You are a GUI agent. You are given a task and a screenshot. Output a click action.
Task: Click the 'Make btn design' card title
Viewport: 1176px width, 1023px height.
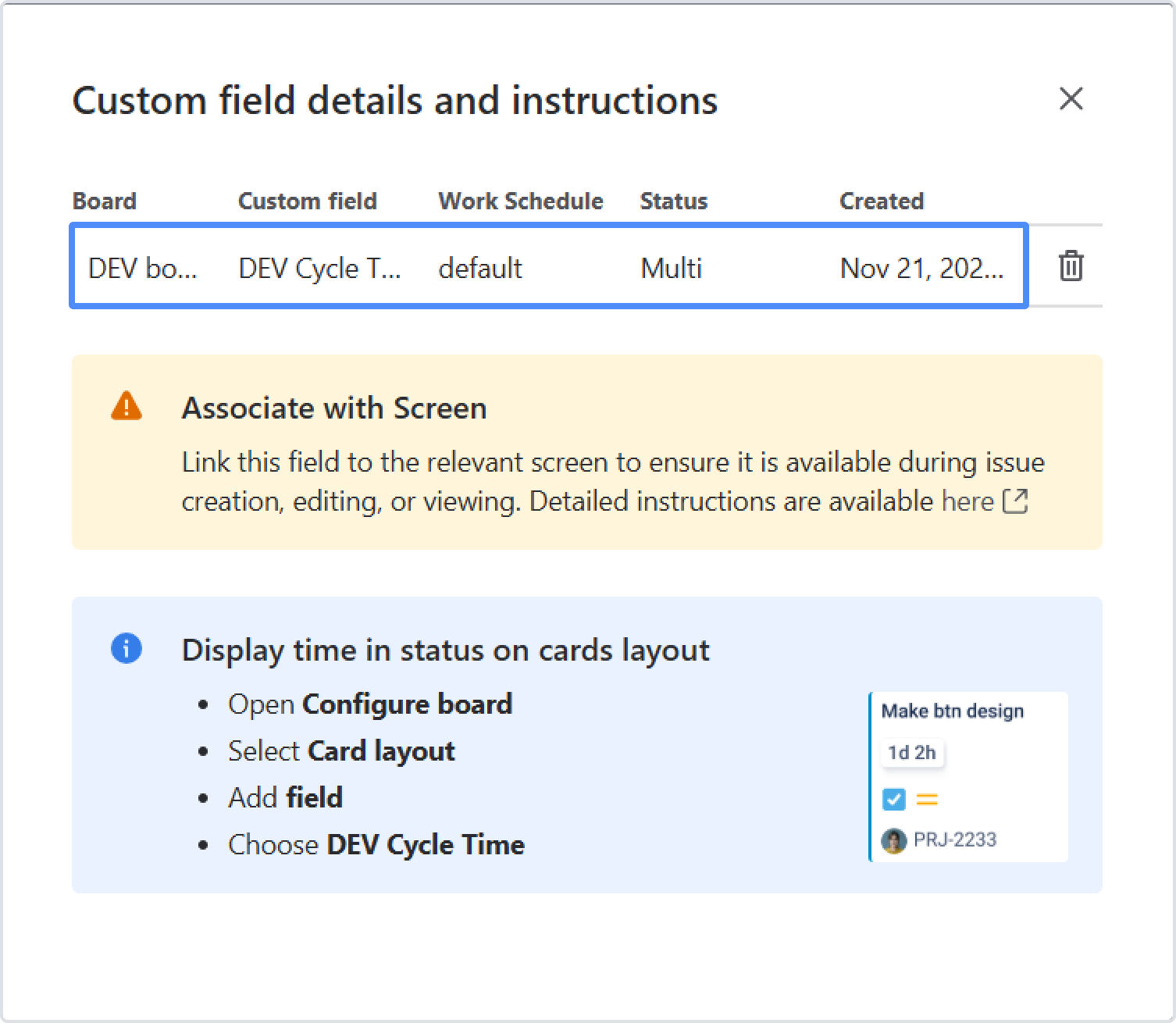pos(952,711)
